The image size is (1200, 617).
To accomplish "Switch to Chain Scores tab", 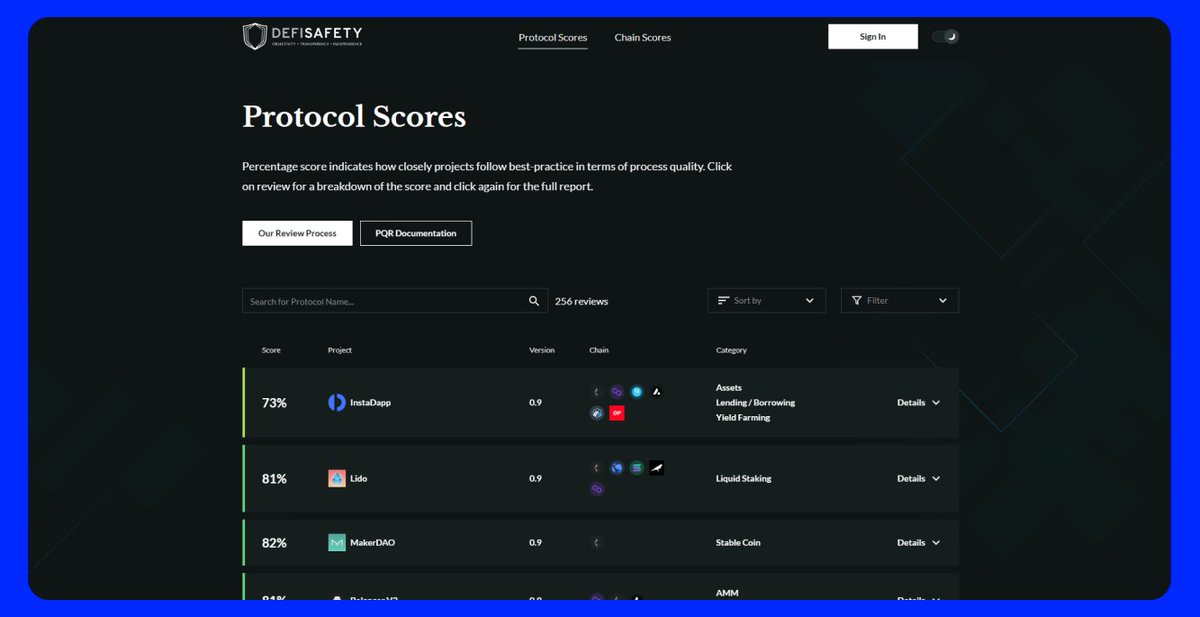I will point(643,38).
